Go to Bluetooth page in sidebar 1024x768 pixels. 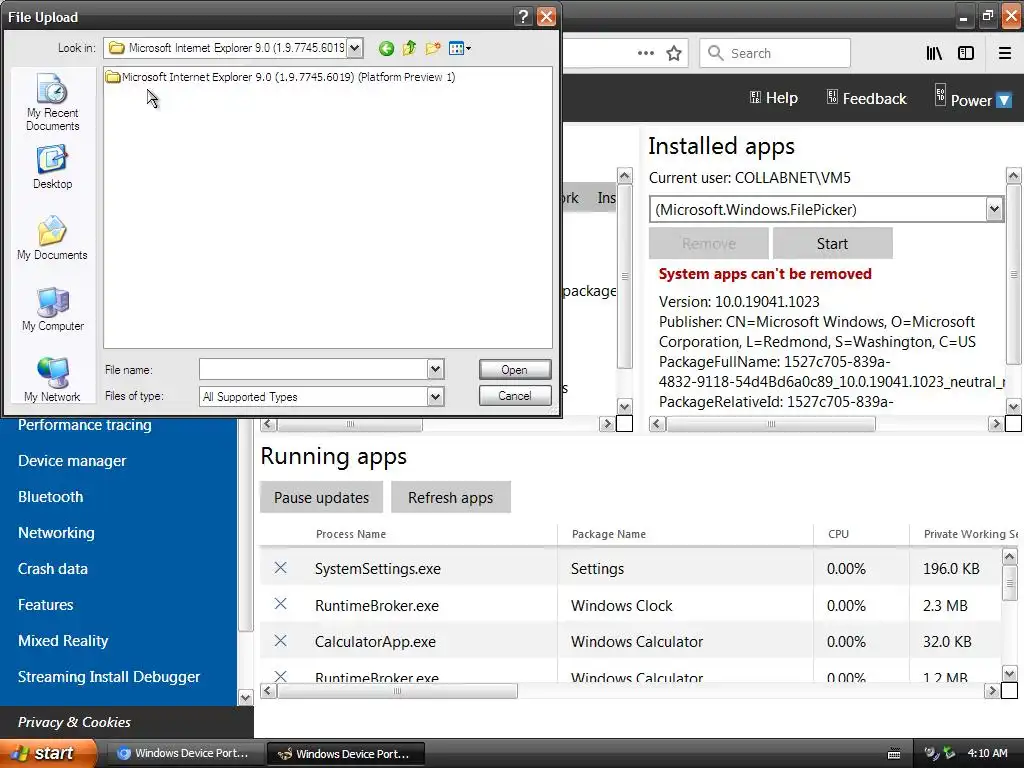click(x=50, y=497)
